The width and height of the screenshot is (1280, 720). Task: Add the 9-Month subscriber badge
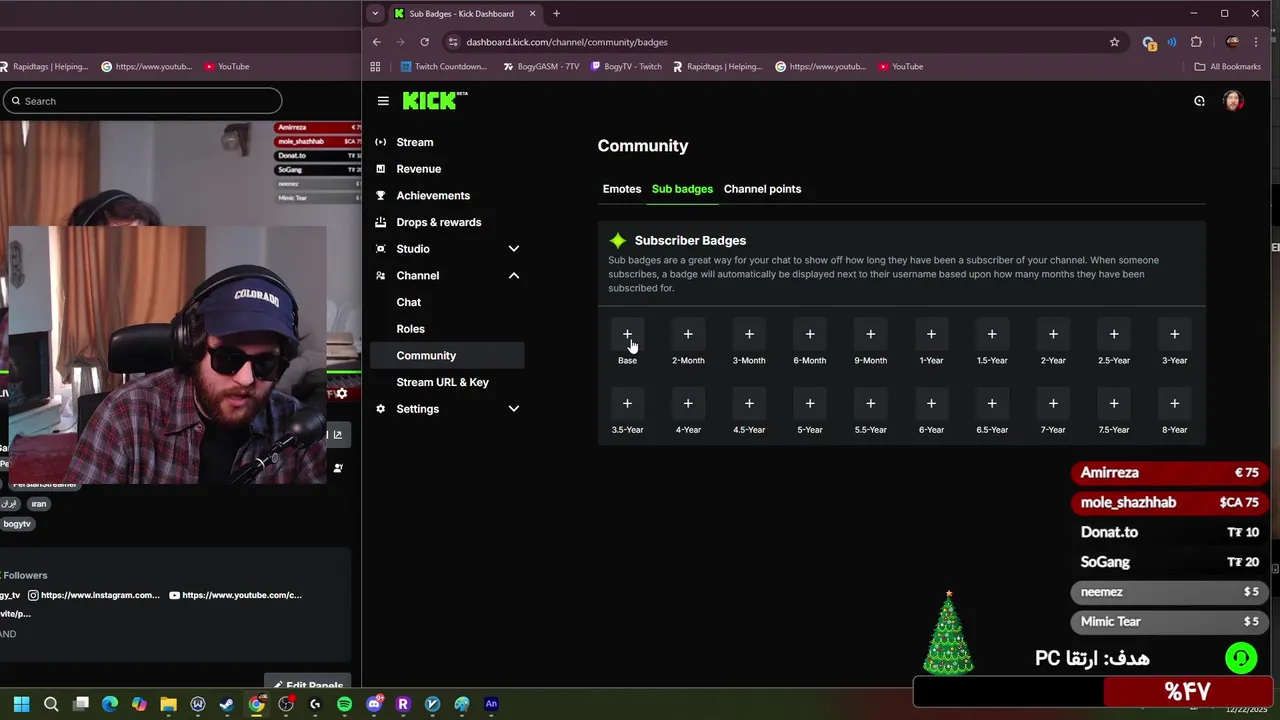tap(870, 334)
